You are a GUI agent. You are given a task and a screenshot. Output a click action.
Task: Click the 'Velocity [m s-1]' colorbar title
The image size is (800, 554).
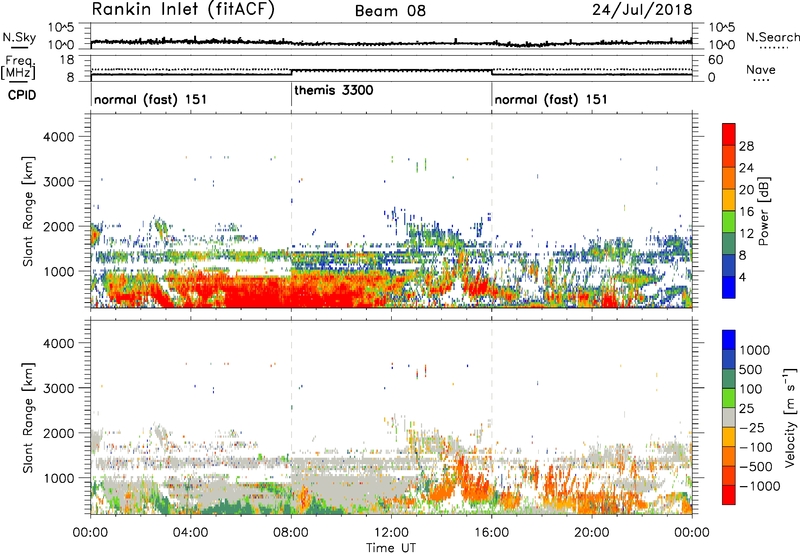[790, 417]
